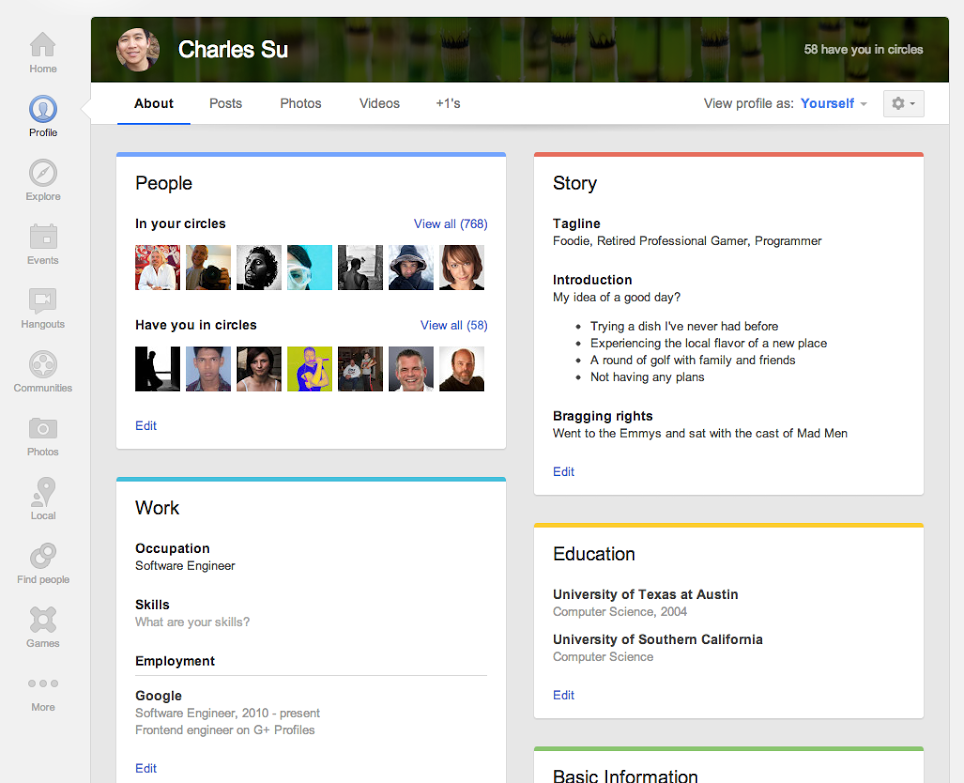Switch to the Videos tab
Screen dimensions: 964x783
tap(379, 104)
